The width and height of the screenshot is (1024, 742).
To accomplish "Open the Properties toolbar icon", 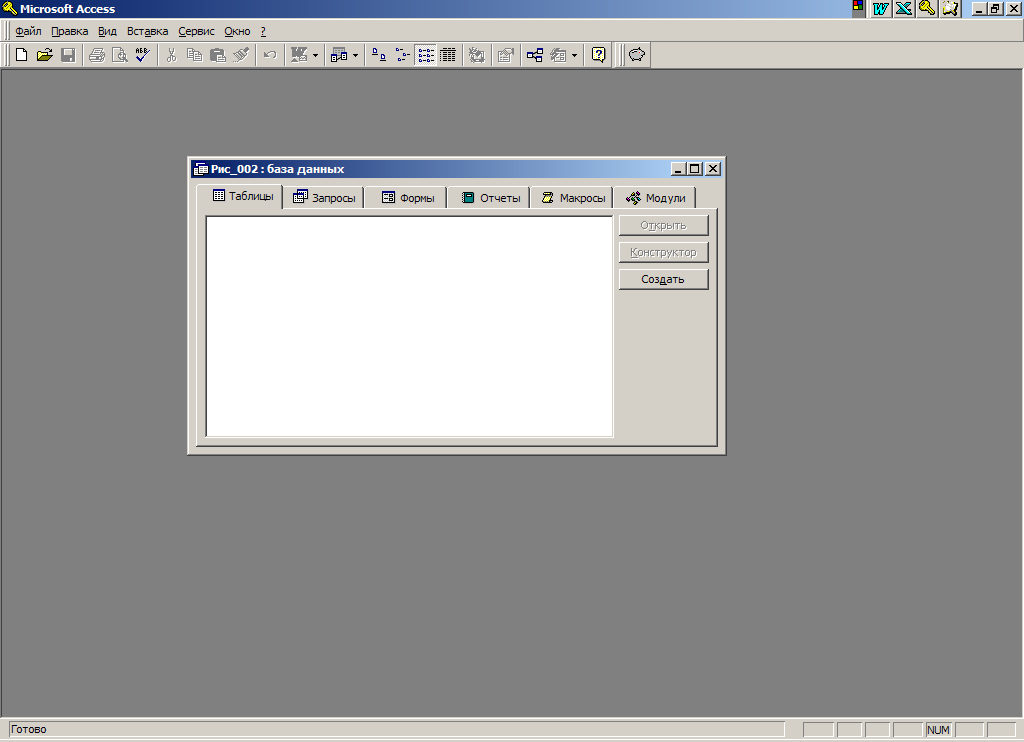I will pos(505,55).
